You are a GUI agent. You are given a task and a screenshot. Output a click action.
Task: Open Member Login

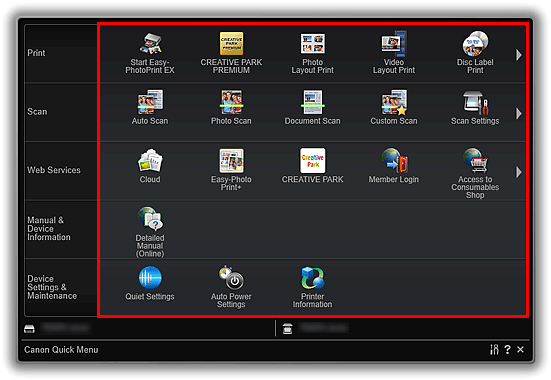[x=394, y=166]
